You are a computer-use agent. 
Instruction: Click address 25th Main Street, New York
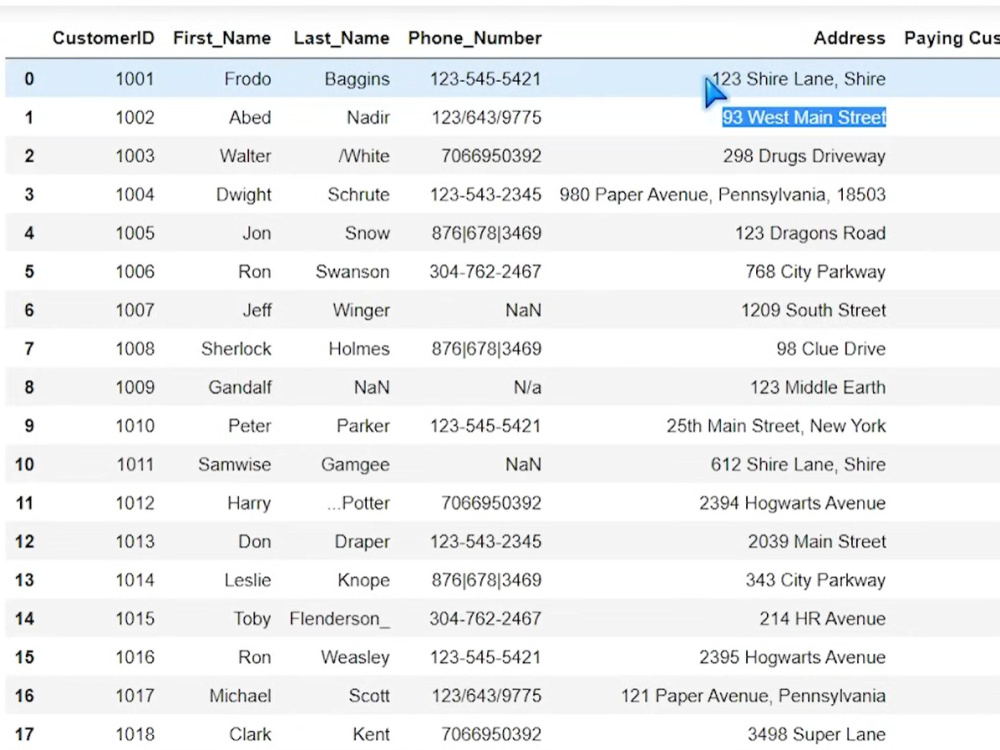coord(776,426)
